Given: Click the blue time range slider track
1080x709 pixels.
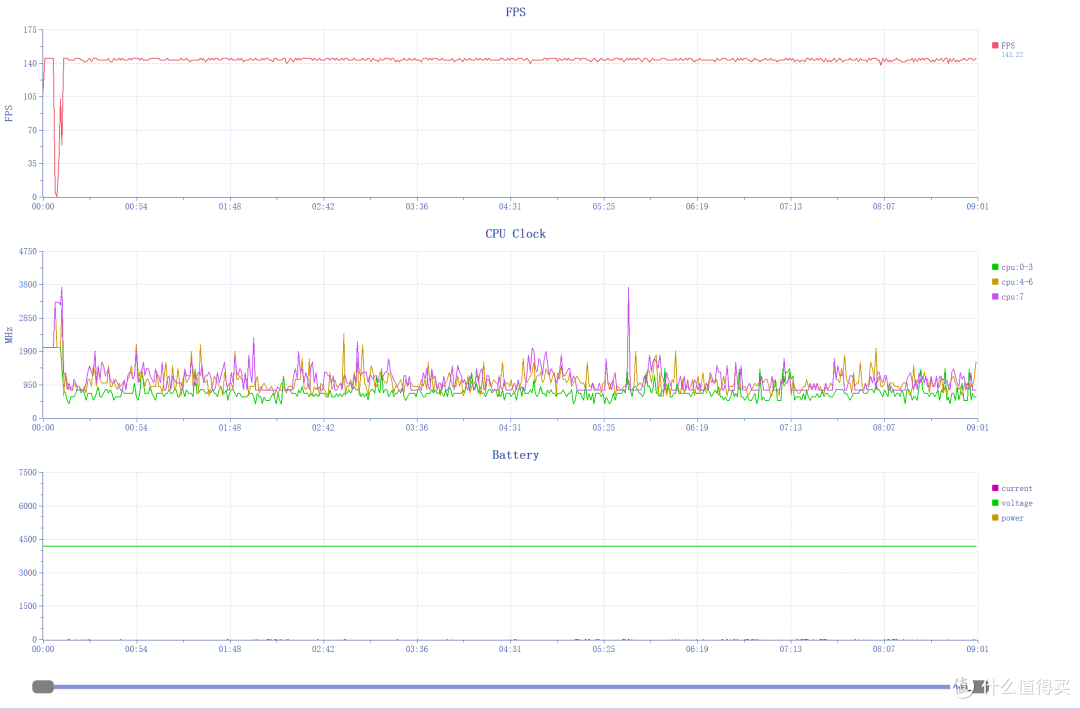Looking at the screenshot, I should coord(503,687).
